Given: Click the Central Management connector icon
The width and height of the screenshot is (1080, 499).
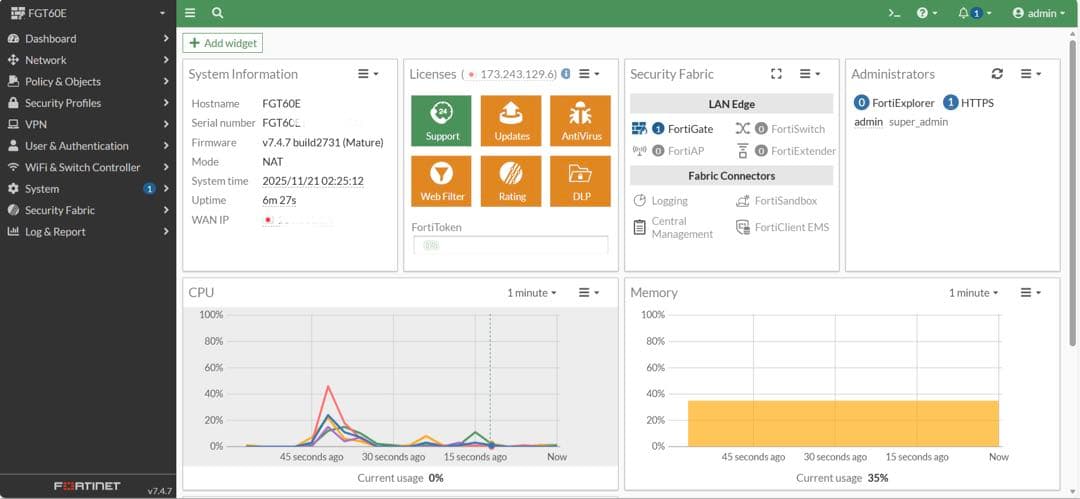Looking at the screenshot, I should click(639, 227).
